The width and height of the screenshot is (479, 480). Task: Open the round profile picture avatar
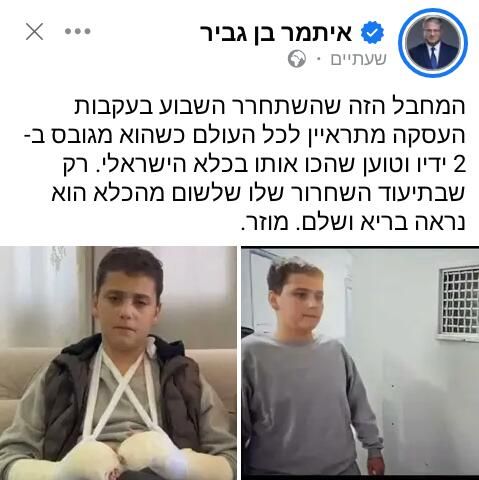pos(433,43)
